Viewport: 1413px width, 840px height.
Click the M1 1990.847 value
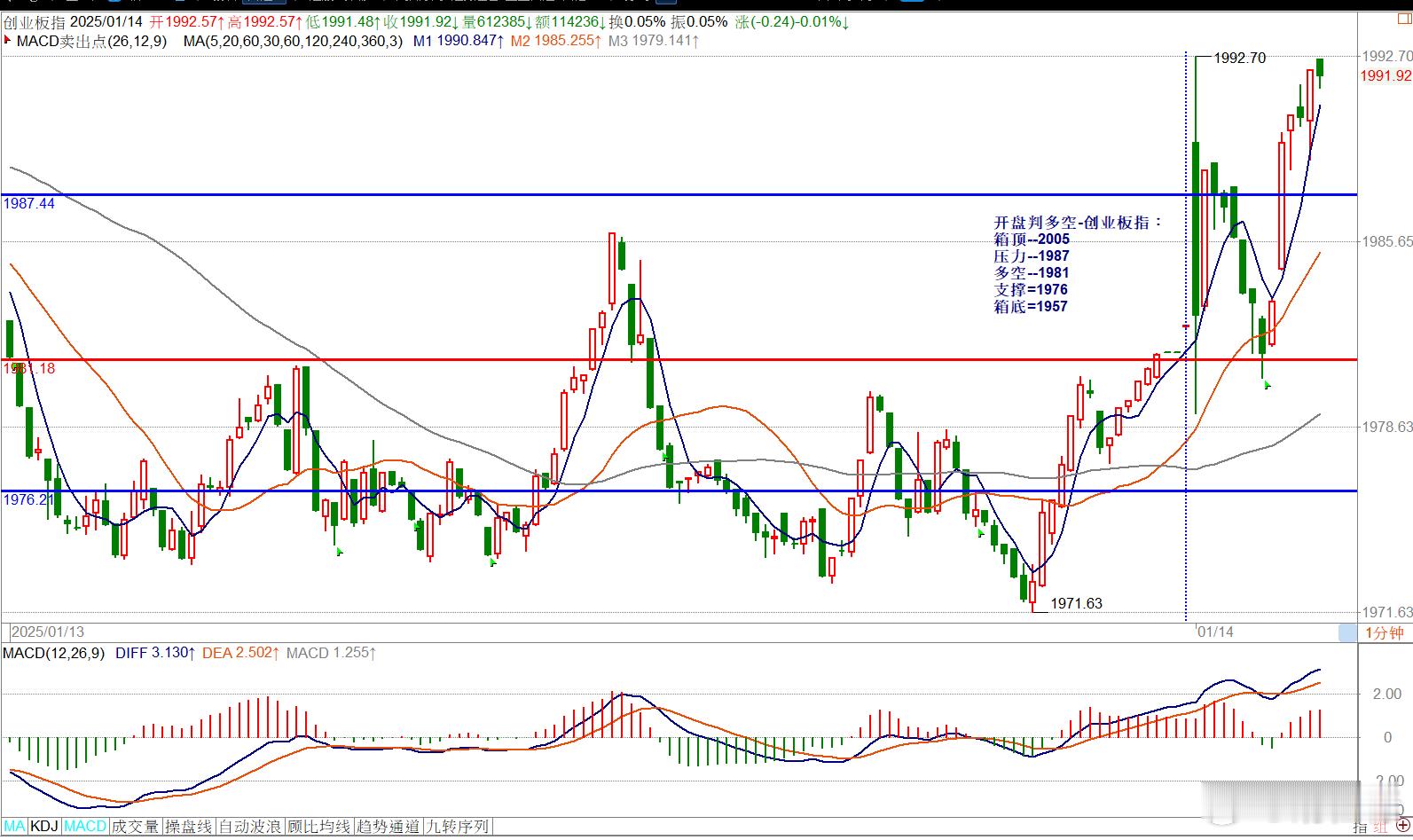pyautogui.click(x=459, y=41)
